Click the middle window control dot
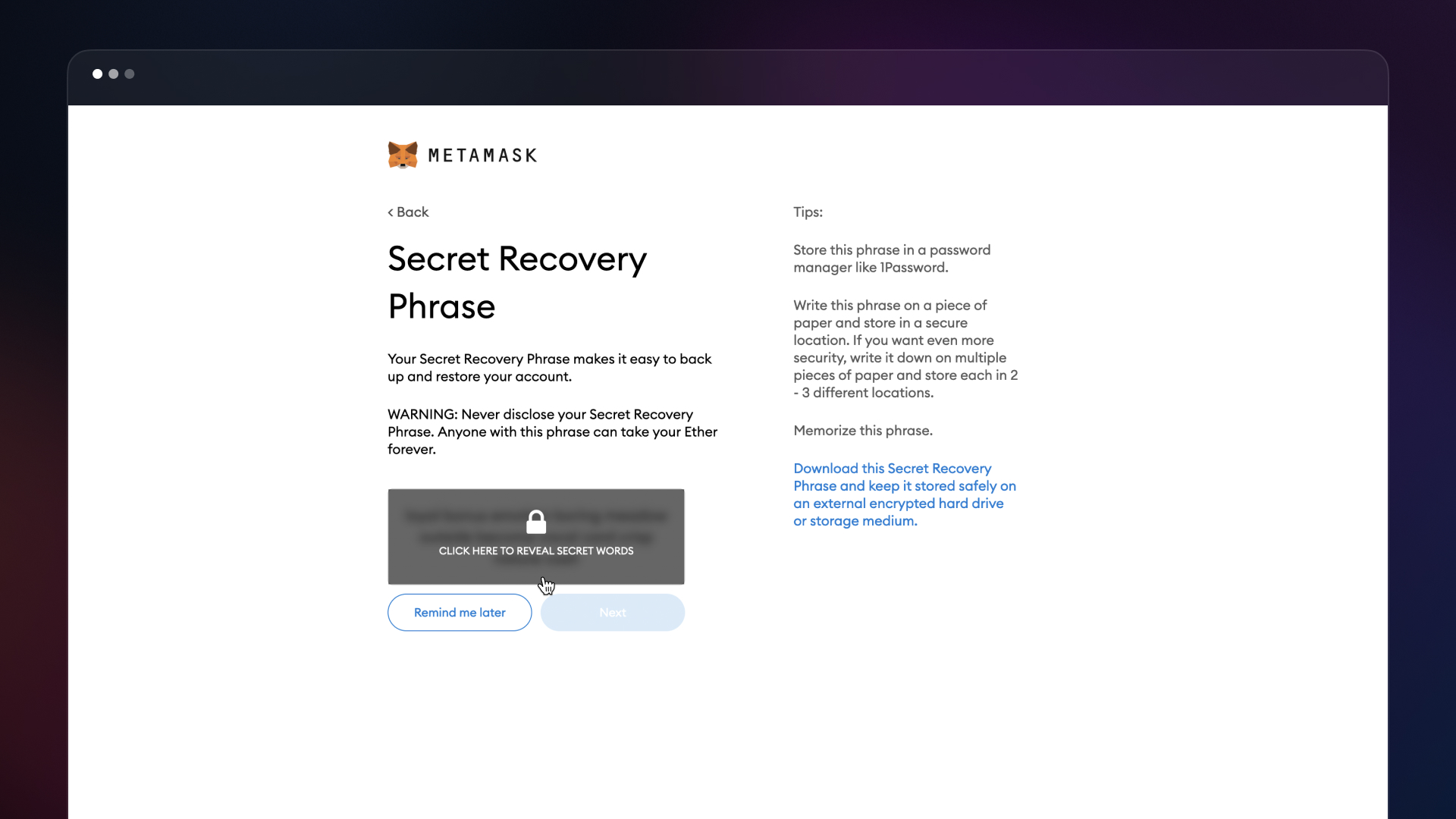Viewport: 1456px width, 819px height. (x=114, y=74)
